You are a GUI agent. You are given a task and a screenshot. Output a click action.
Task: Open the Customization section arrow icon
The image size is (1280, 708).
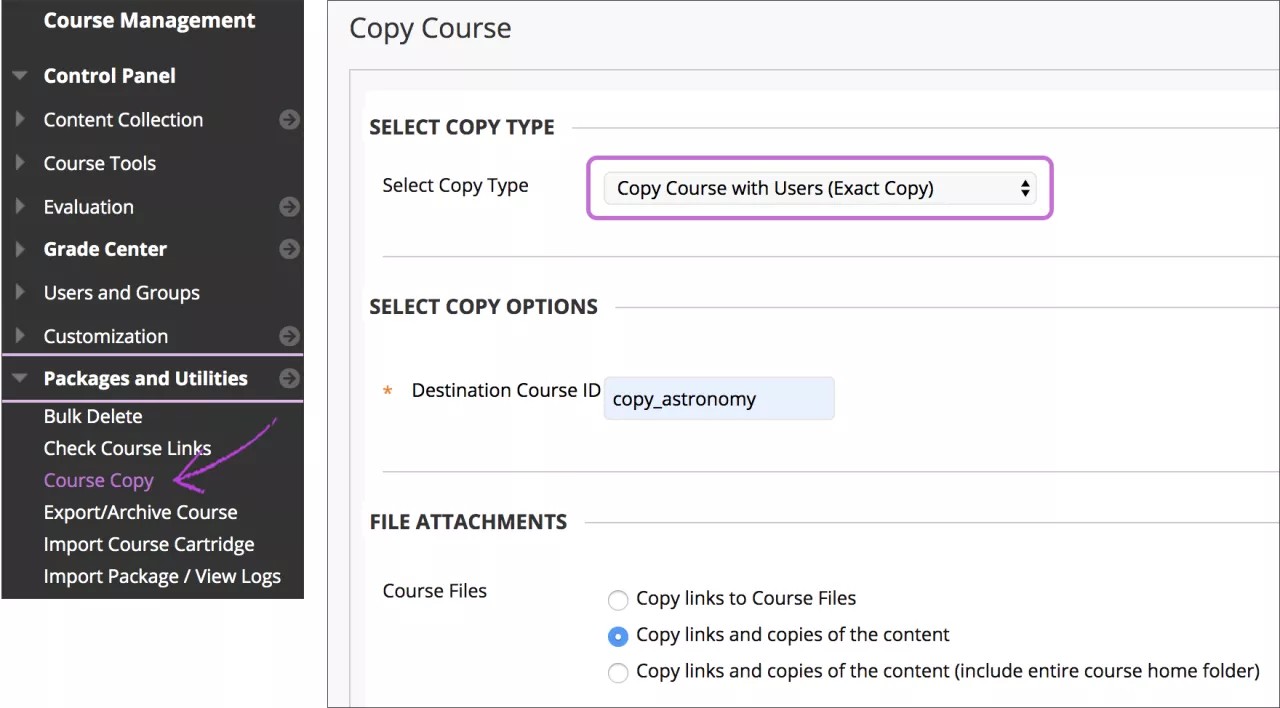point(289,336)
